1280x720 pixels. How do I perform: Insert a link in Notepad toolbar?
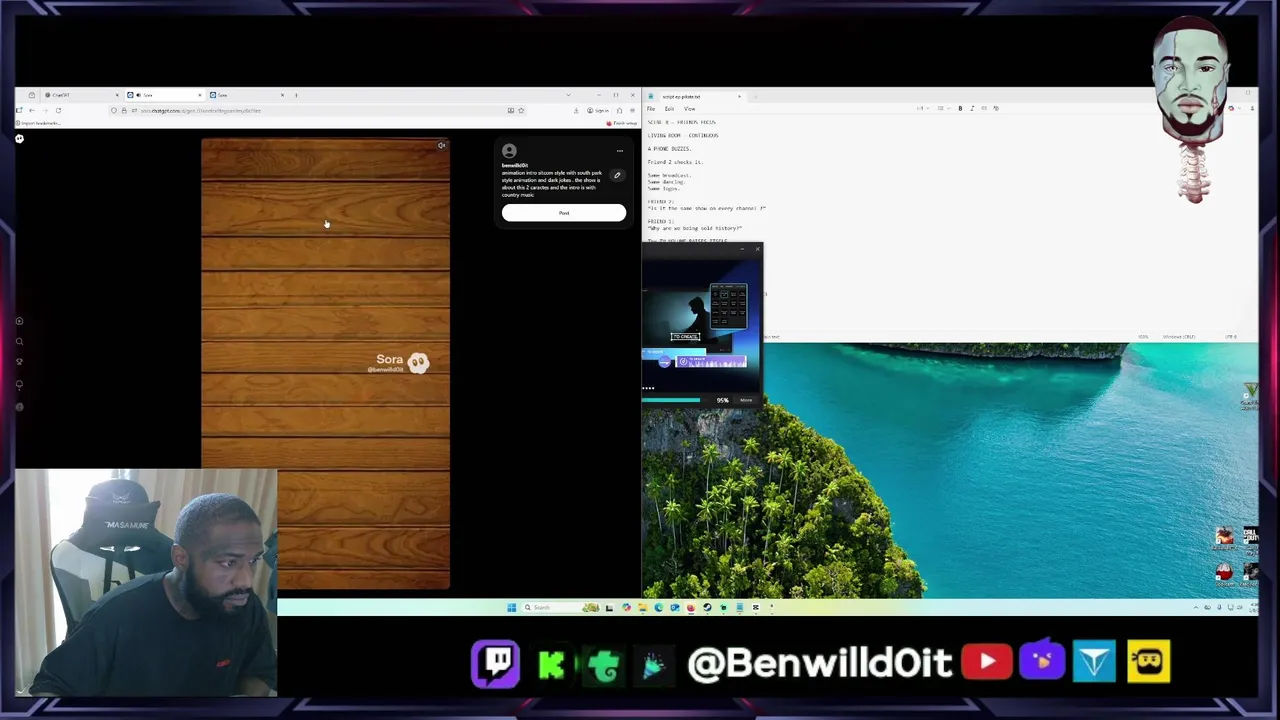984,108
